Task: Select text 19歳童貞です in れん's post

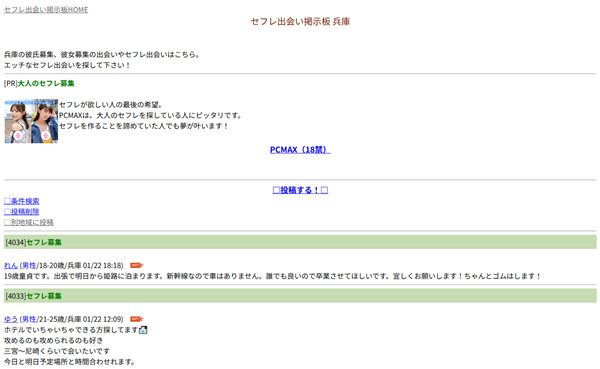Action: tap(27, 276)
